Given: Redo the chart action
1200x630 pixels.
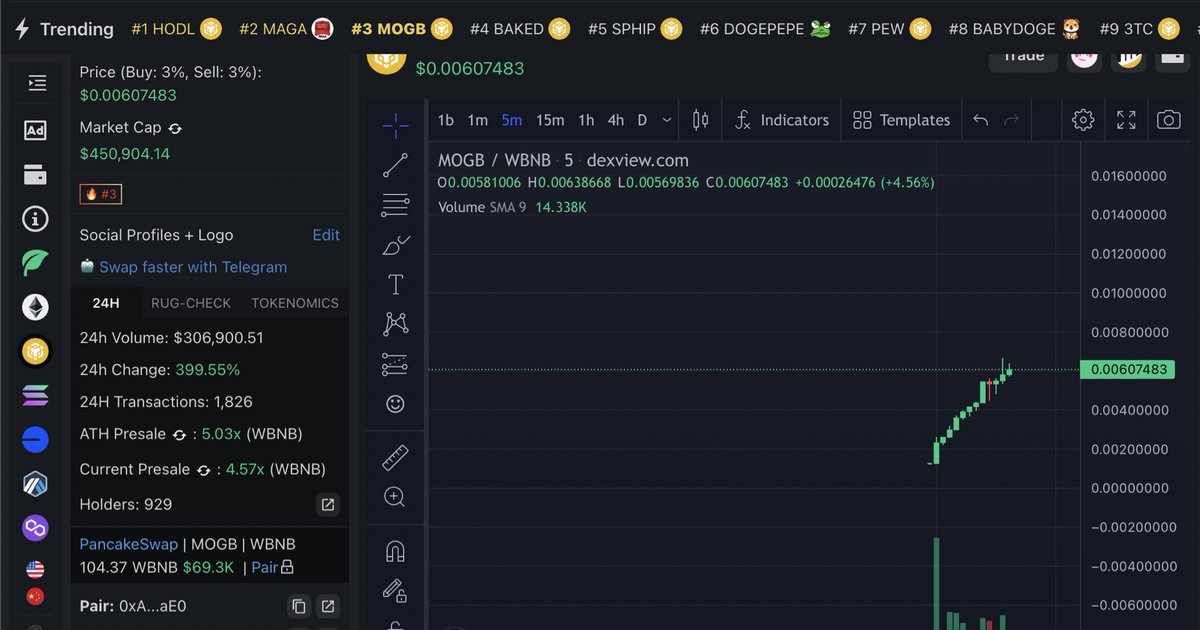Looking at the screenshot, I should click(1011, 120).
